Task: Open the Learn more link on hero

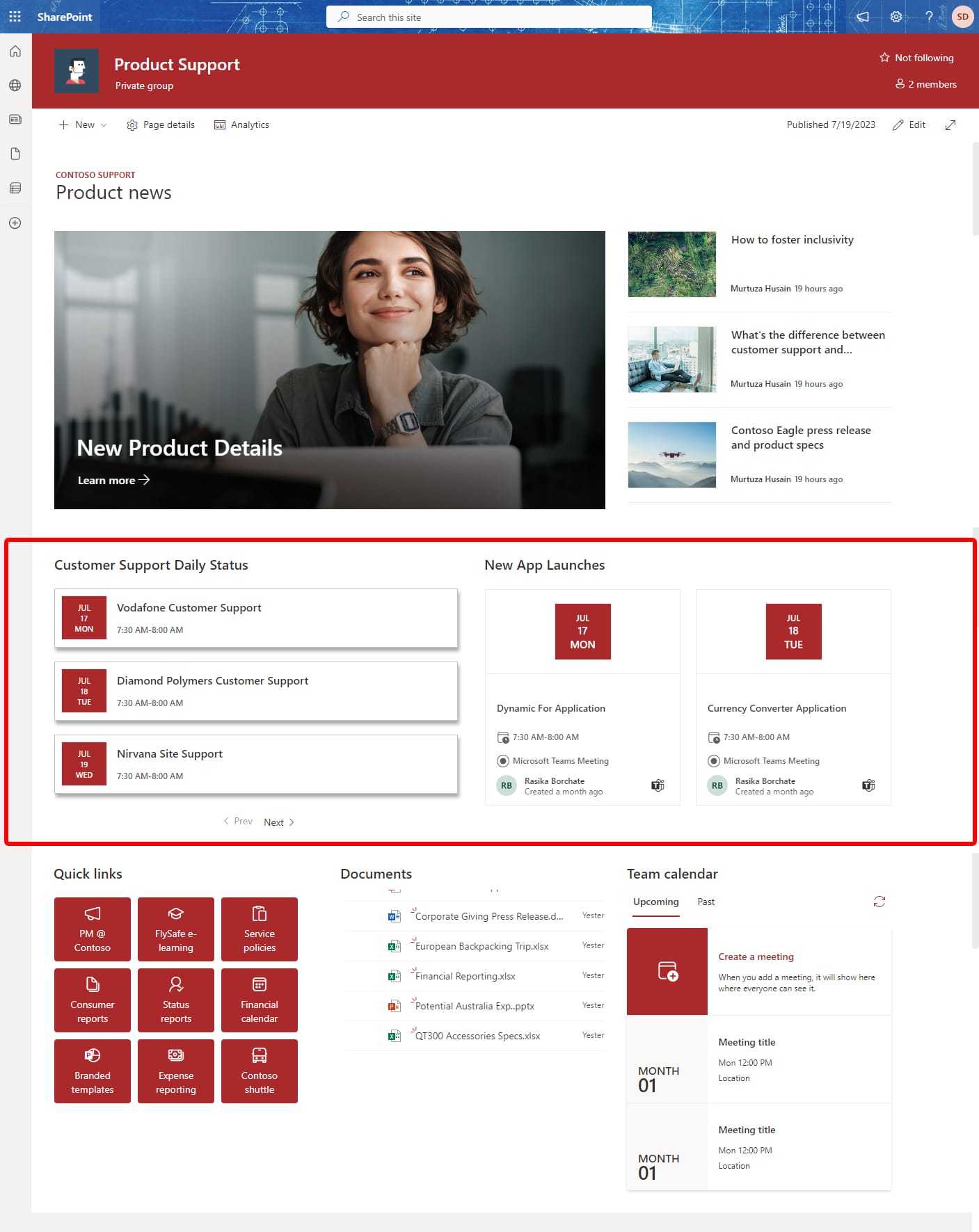Action: 113,480
